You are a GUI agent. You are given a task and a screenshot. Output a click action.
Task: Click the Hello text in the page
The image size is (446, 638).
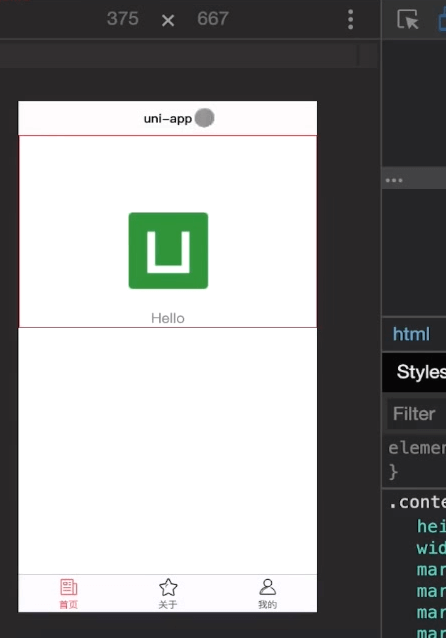coord(168,318)
